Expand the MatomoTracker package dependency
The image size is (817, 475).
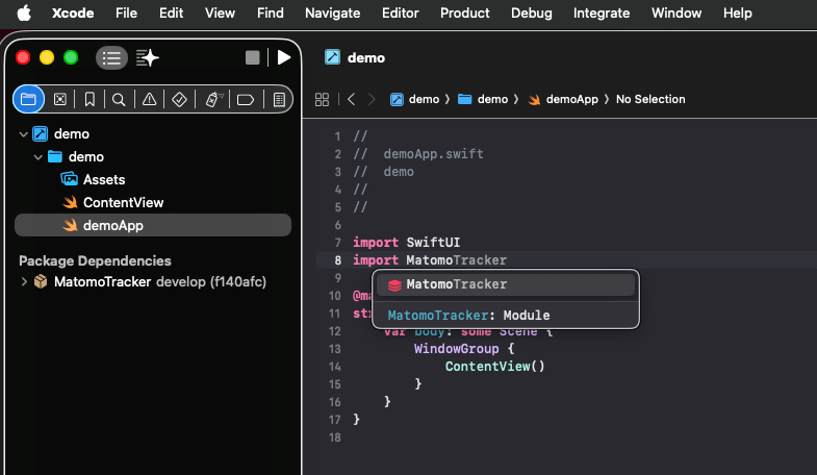[24, 282]
